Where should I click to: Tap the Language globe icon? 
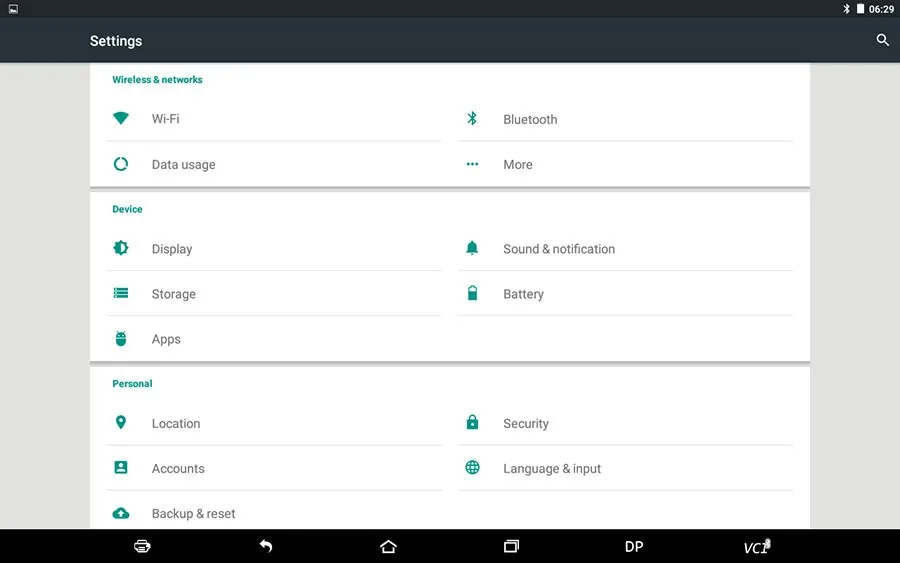click(472, 467)
